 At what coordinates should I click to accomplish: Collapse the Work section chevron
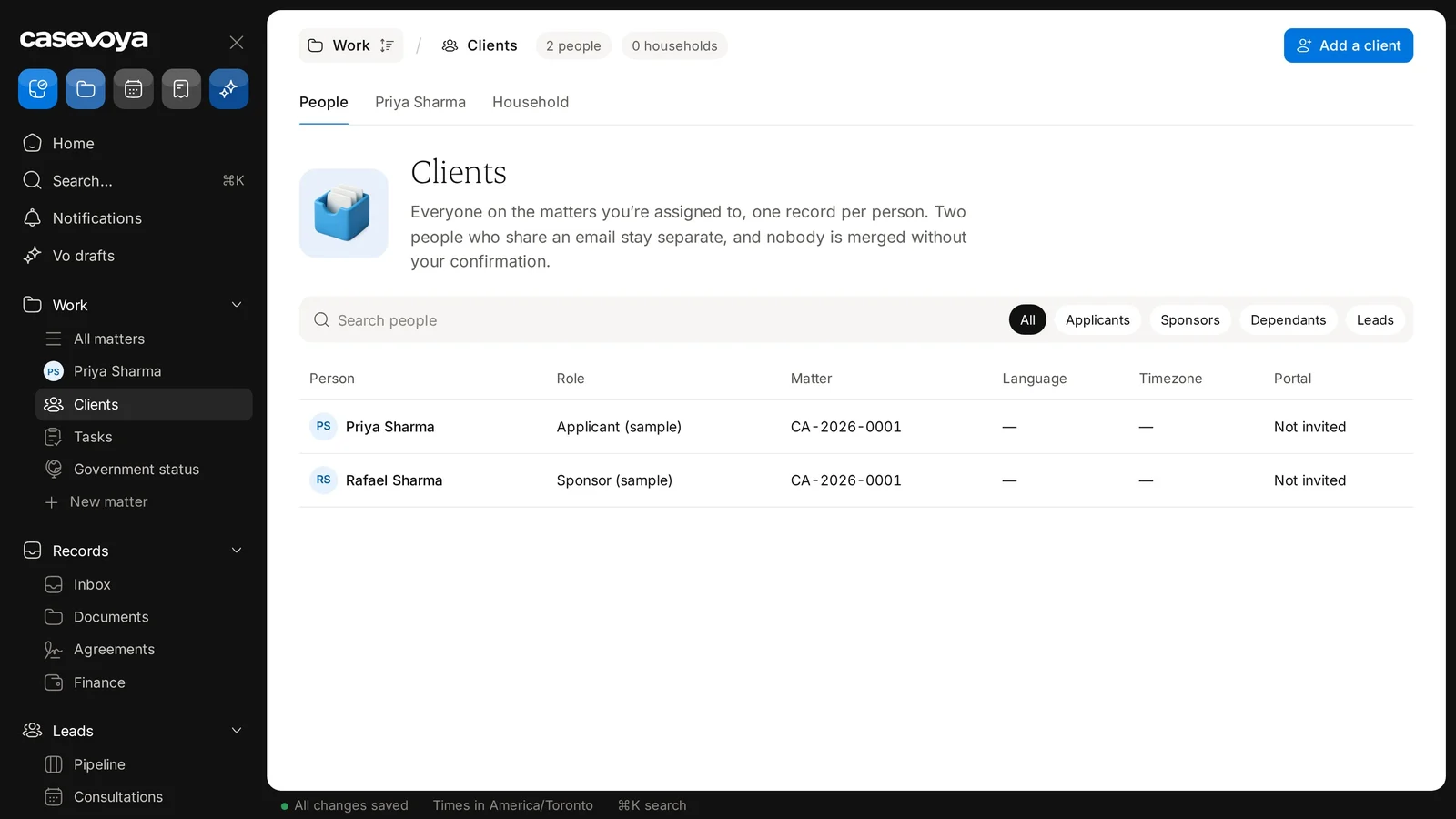237,305
